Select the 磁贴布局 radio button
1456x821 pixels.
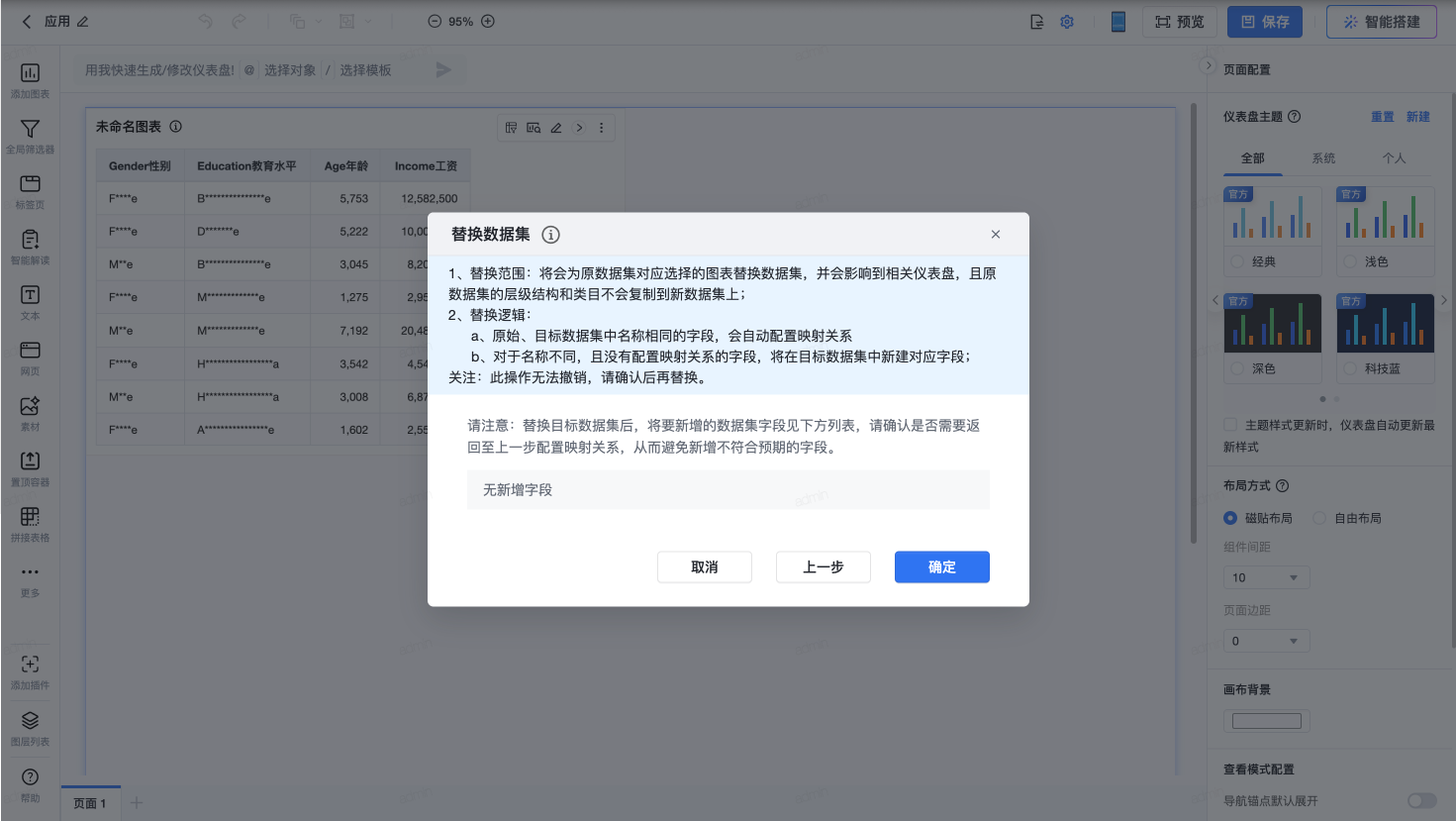pyautogui.click(x=1229, y=518)
